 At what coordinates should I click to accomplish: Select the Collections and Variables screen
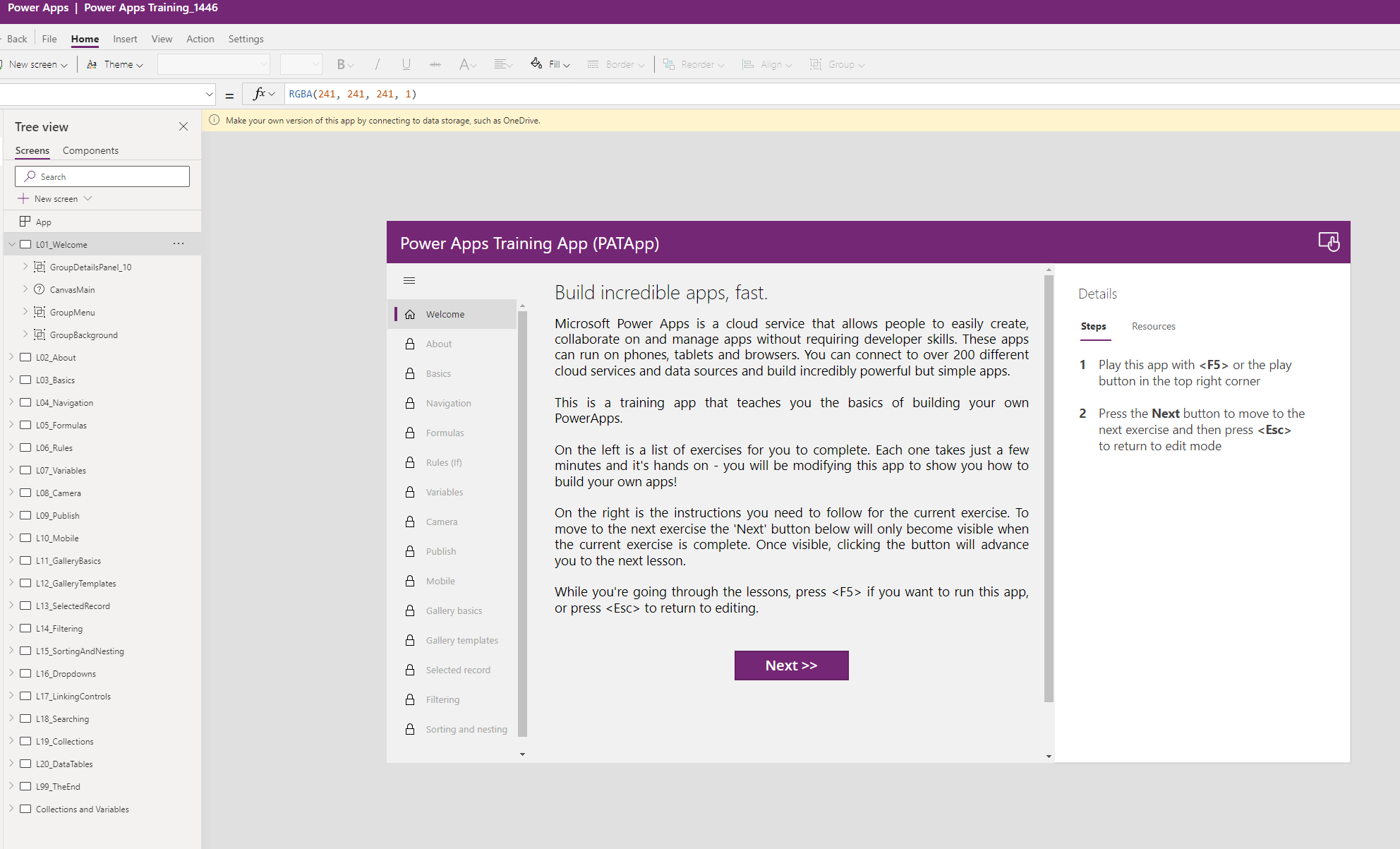coord(83,809)
